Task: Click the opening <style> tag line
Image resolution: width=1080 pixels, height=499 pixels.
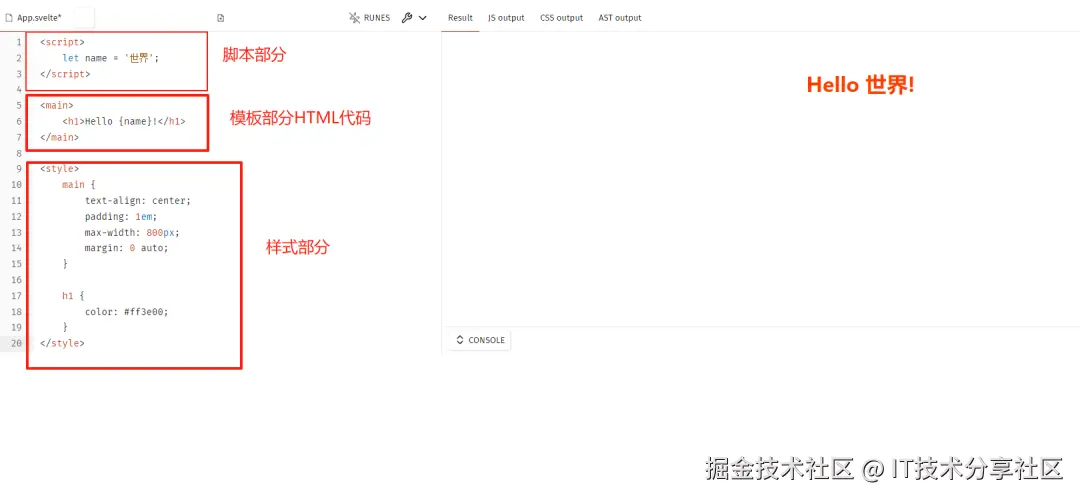Action: tap(60, 168)
